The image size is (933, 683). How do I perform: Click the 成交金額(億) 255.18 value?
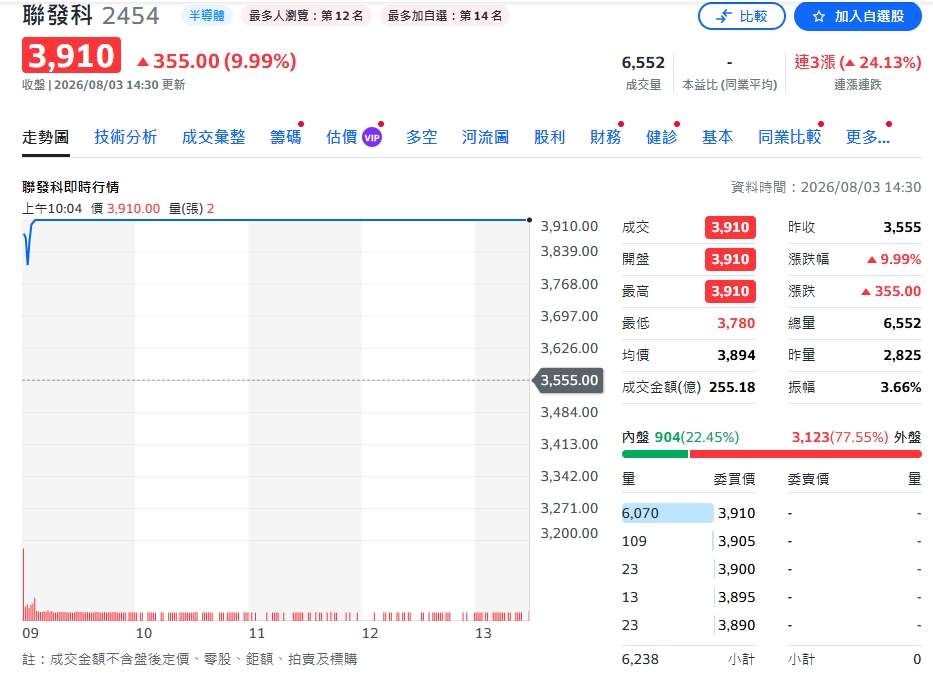[732, 387]
